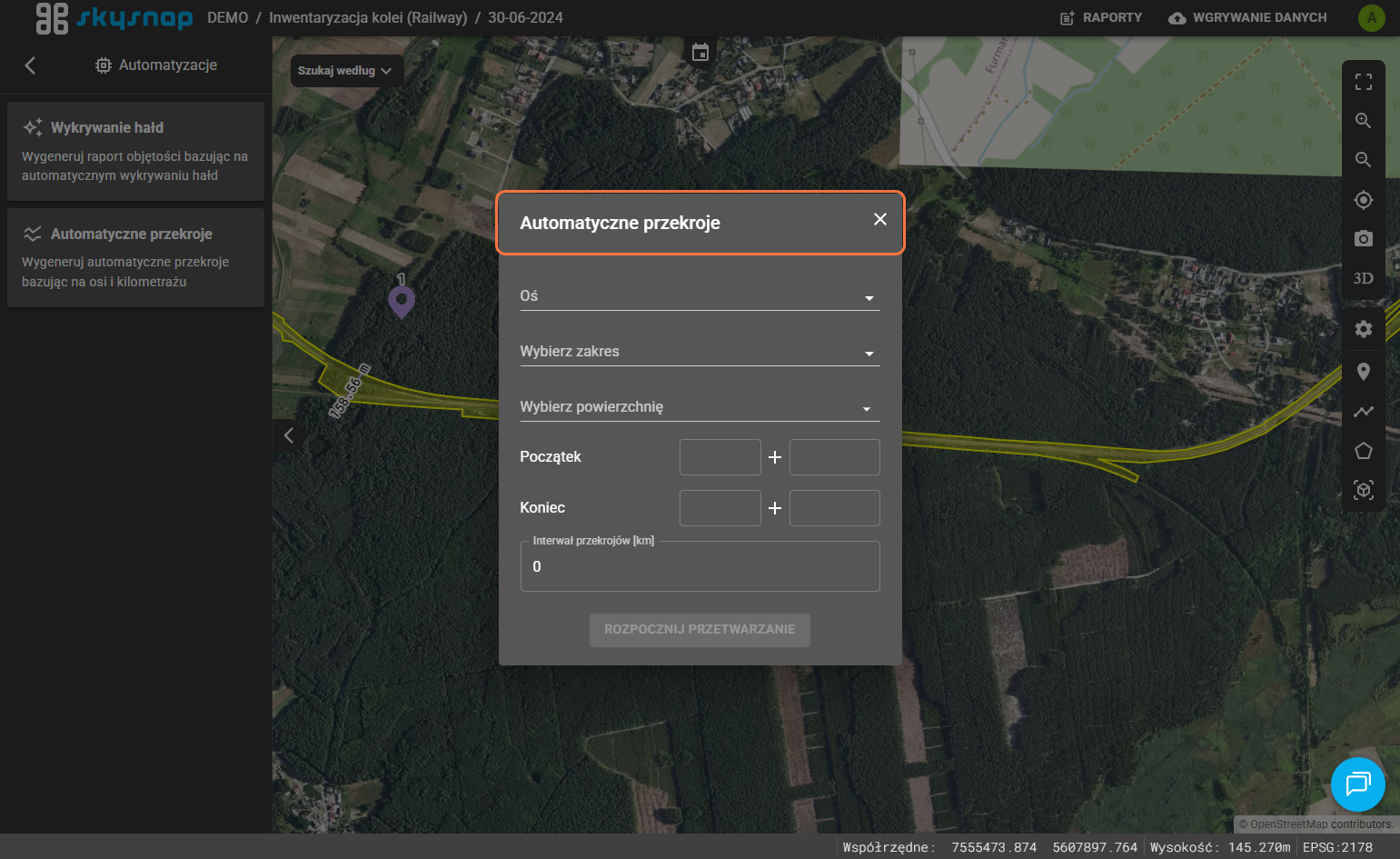Select the volume cube tool
The width and height of the screenshot is (1400, 859).
(x=1363, y=491)
